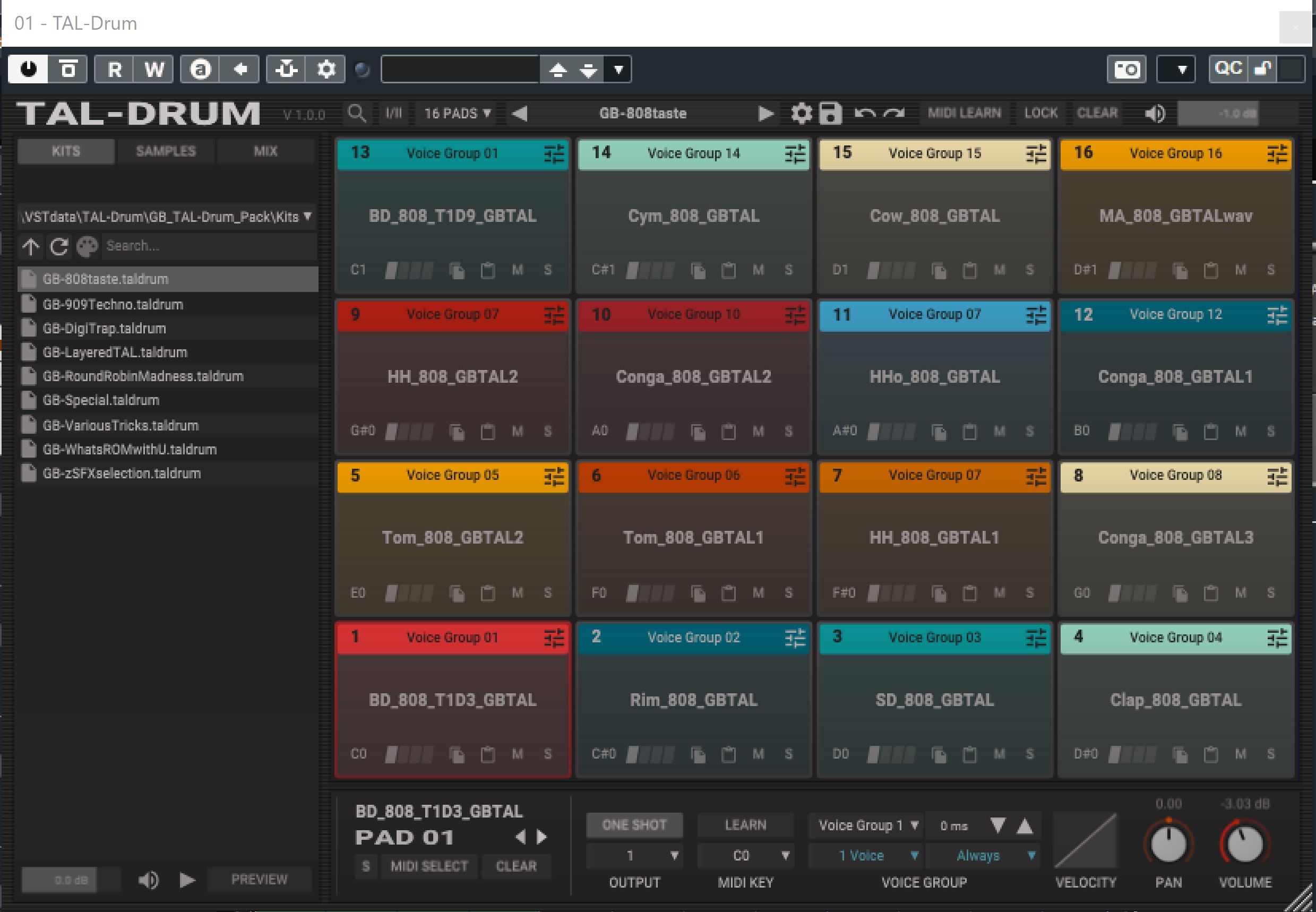Screen dimensions: 1316x912
Task: Click the preview speaker icon
Action: coord(149,880)
